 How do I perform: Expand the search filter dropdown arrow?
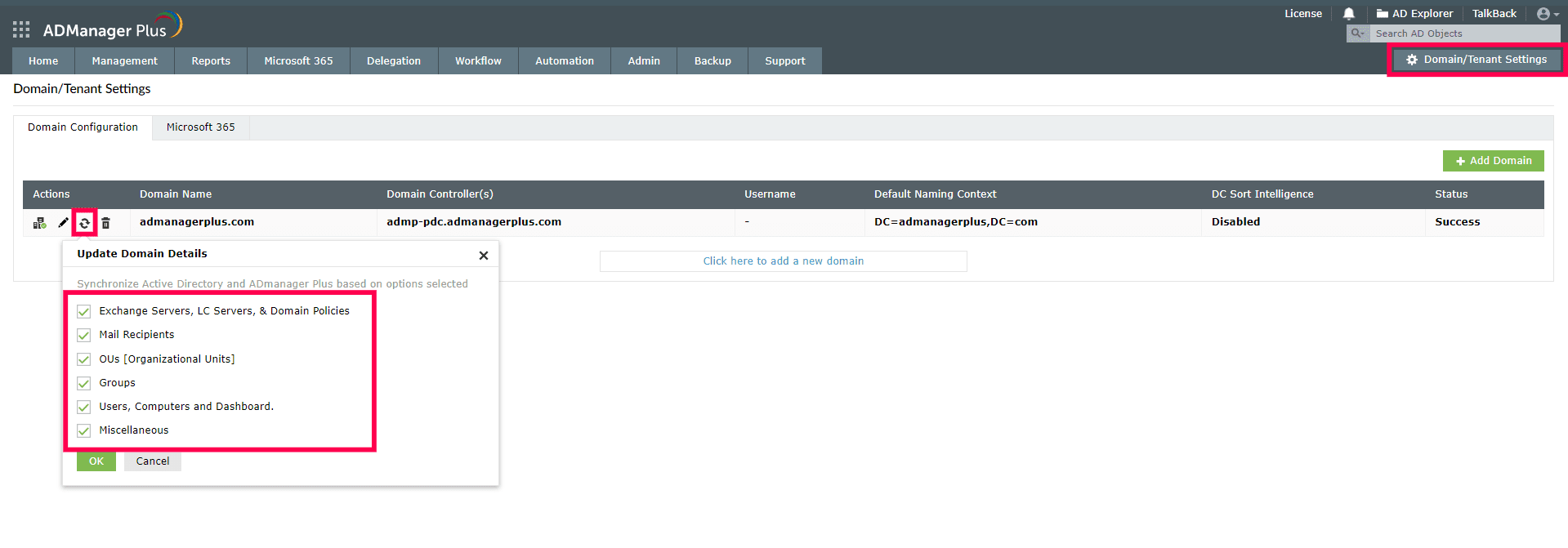(x=1358, y=33)
